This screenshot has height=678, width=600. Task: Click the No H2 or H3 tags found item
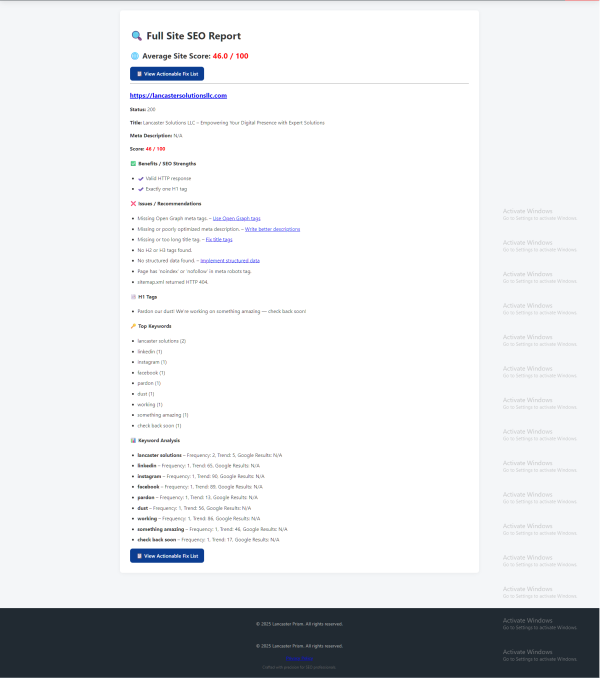point(165,250)
